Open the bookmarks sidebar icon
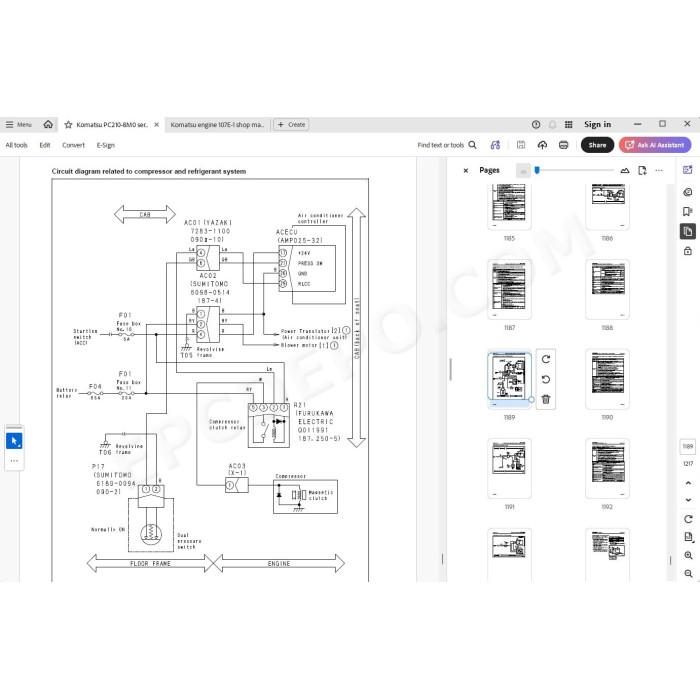This screenshot has width=700, height=700. tap(688, 212)
